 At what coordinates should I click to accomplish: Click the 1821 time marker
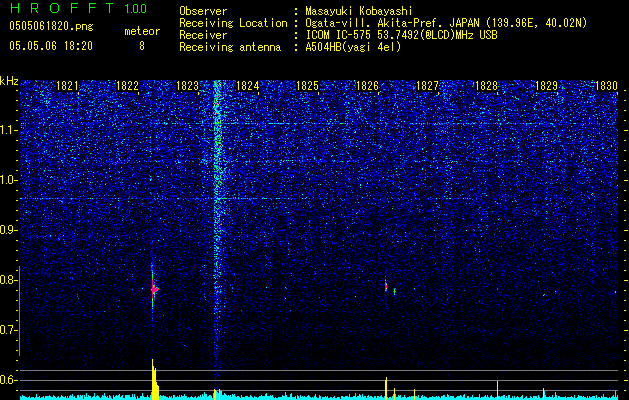(x=67, y=86)
